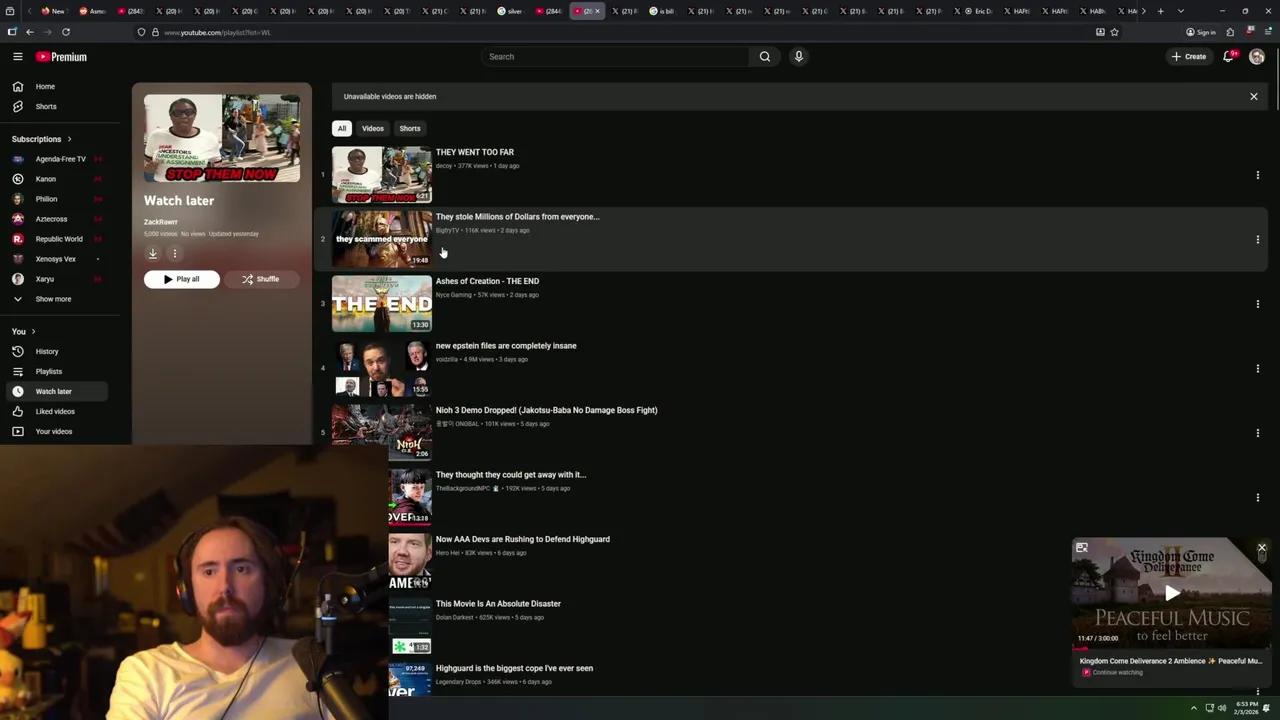This screenshot has height=720, width=1280.
Task: Open options for They stole Millions video
Action: tap(1257, 240)
